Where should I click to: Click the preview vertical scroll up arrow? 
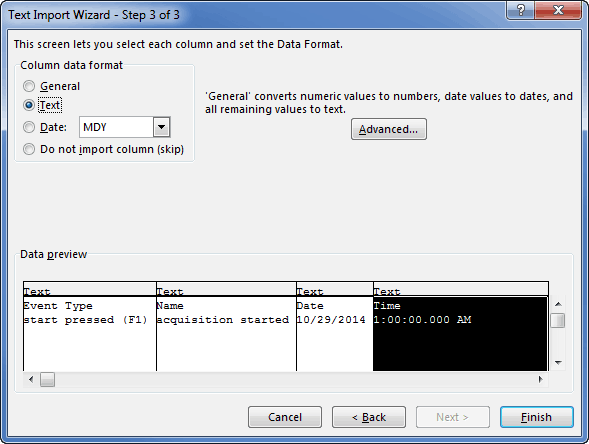(558, 304)
